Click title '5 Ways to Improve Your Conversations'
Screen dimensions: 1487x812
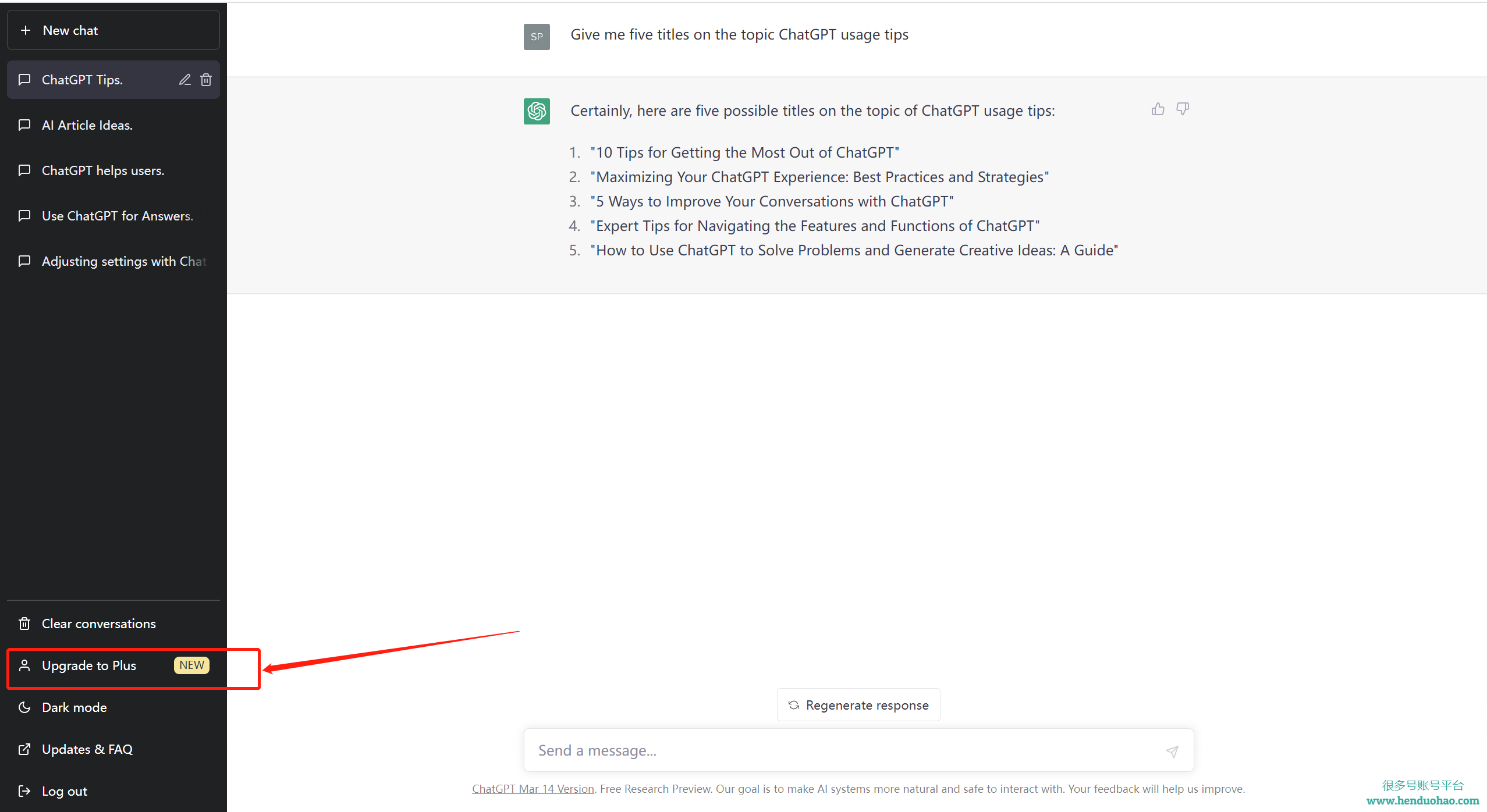pyautogui.click(x=772, y=201)
